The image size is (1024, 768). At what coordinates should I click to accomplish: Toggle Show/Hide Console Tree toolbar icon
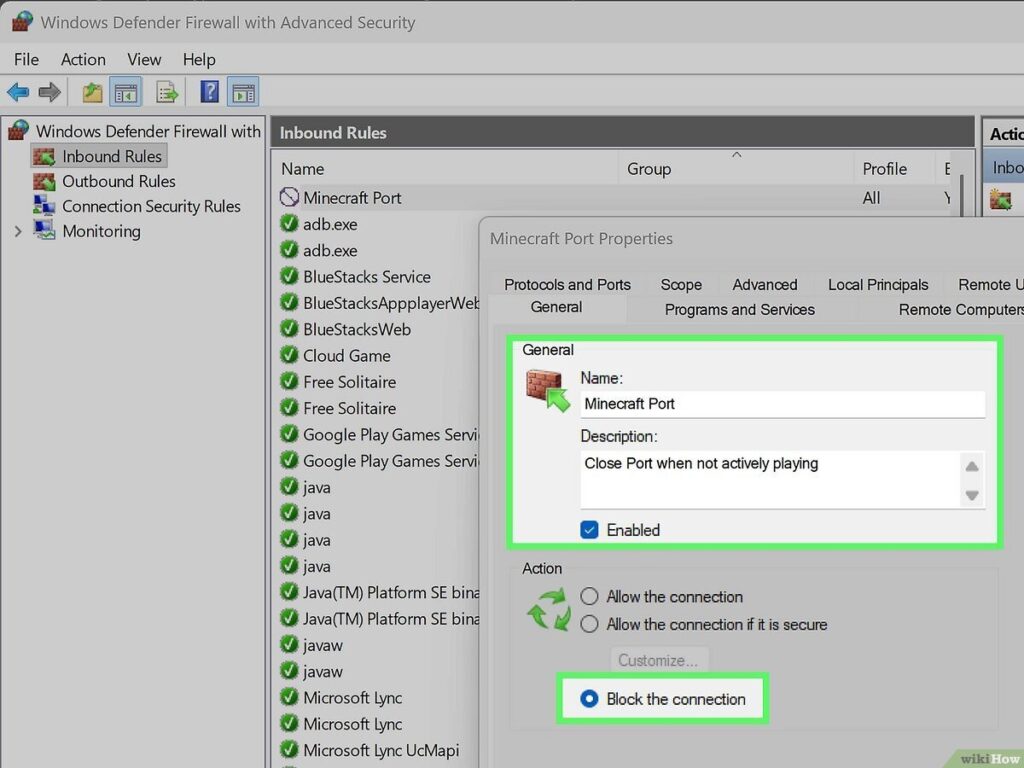click(125, 93)
